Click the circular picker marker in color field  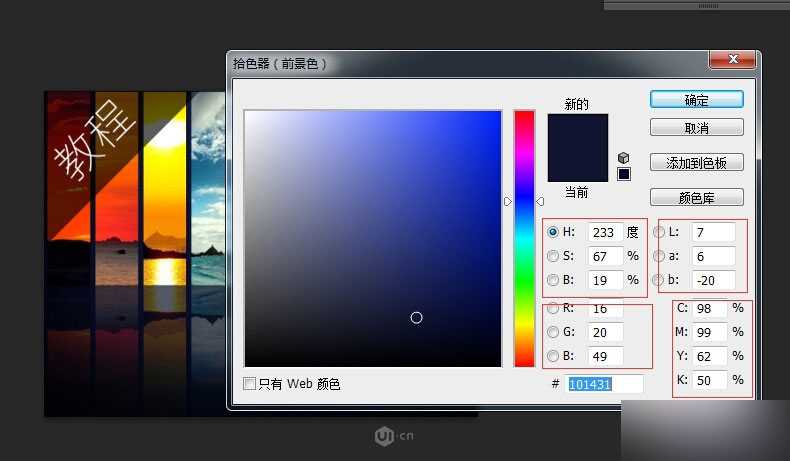coord(417,317)
